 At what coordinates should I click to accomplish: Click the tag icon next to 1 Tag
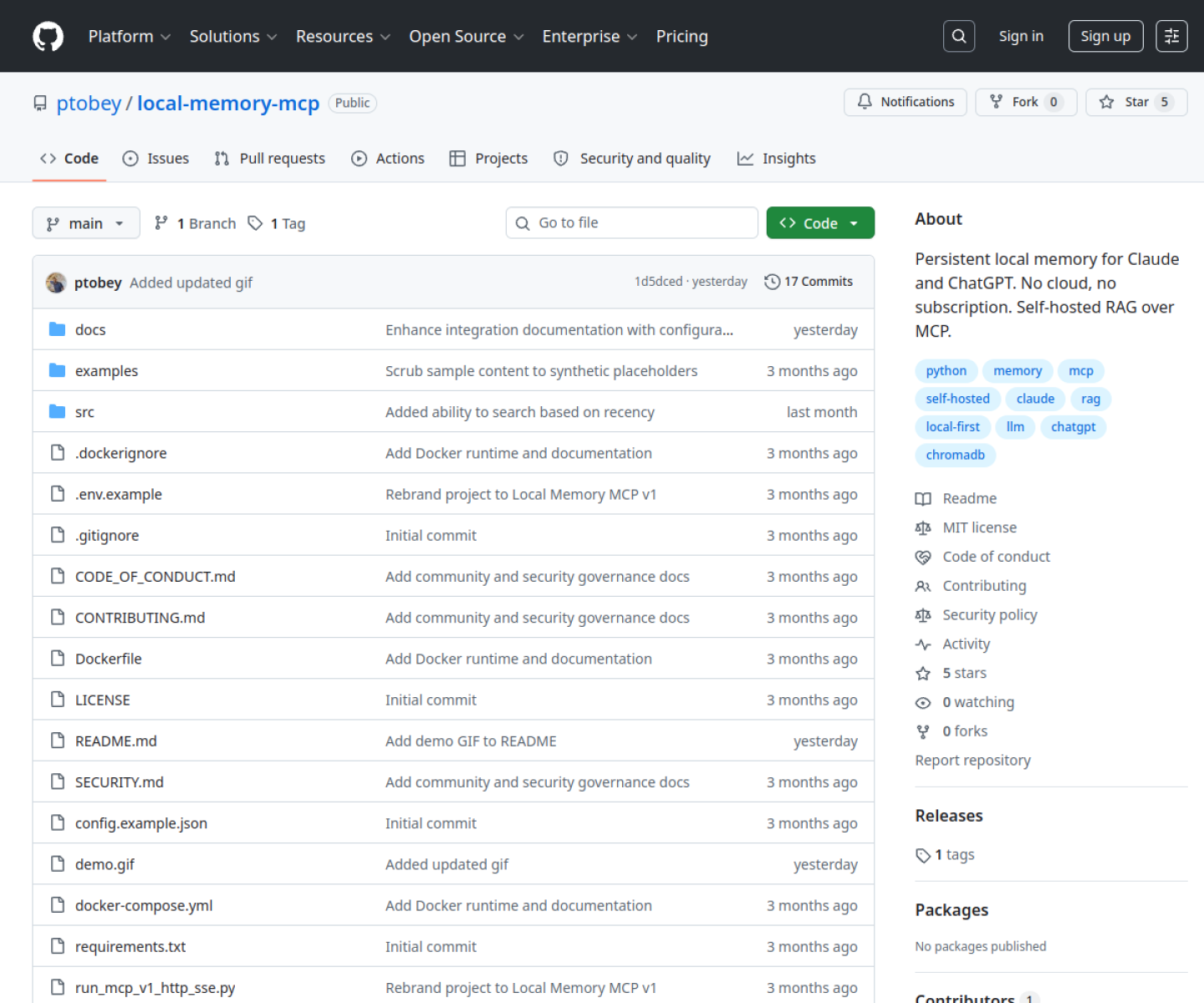tap(255, 222)
